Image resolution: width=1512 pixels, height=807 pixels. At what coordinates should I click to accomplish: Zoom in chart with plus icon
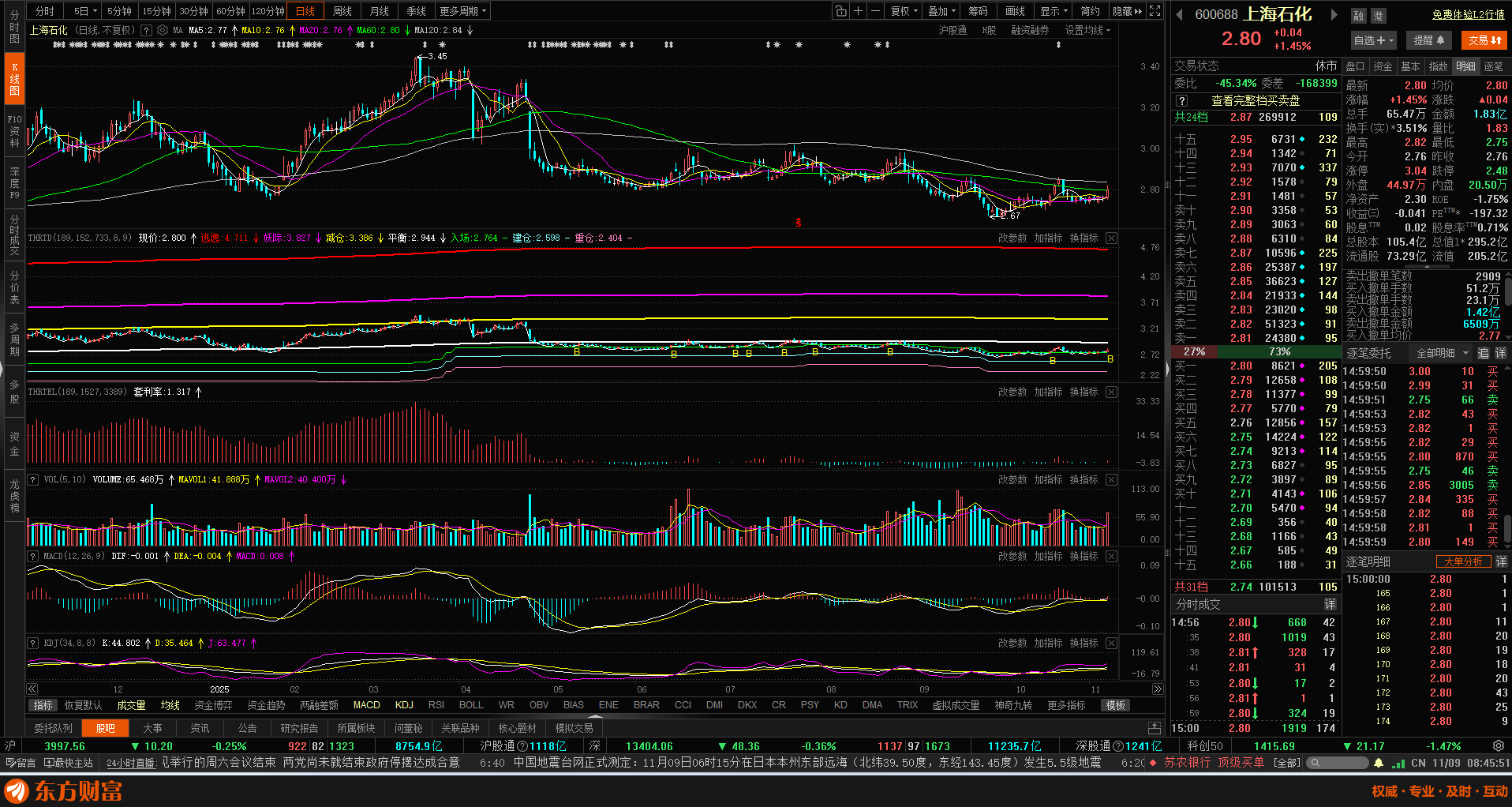(859, 11)
